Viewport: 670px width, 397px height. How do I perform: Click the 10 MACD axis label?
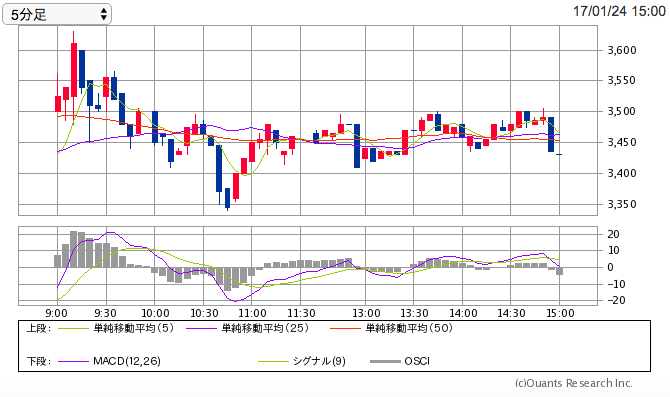[613, 250]
